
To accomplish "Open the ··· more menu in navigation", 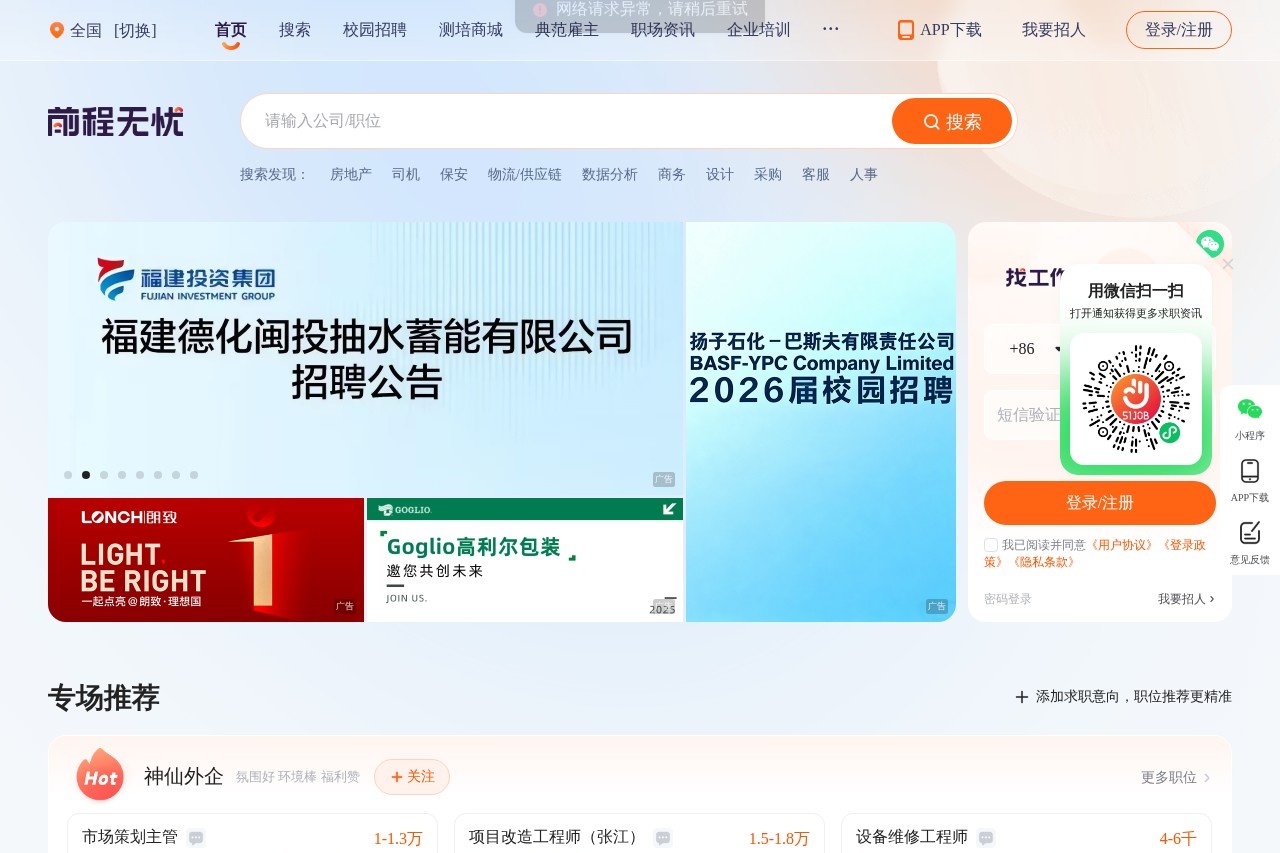I will 830,29.
